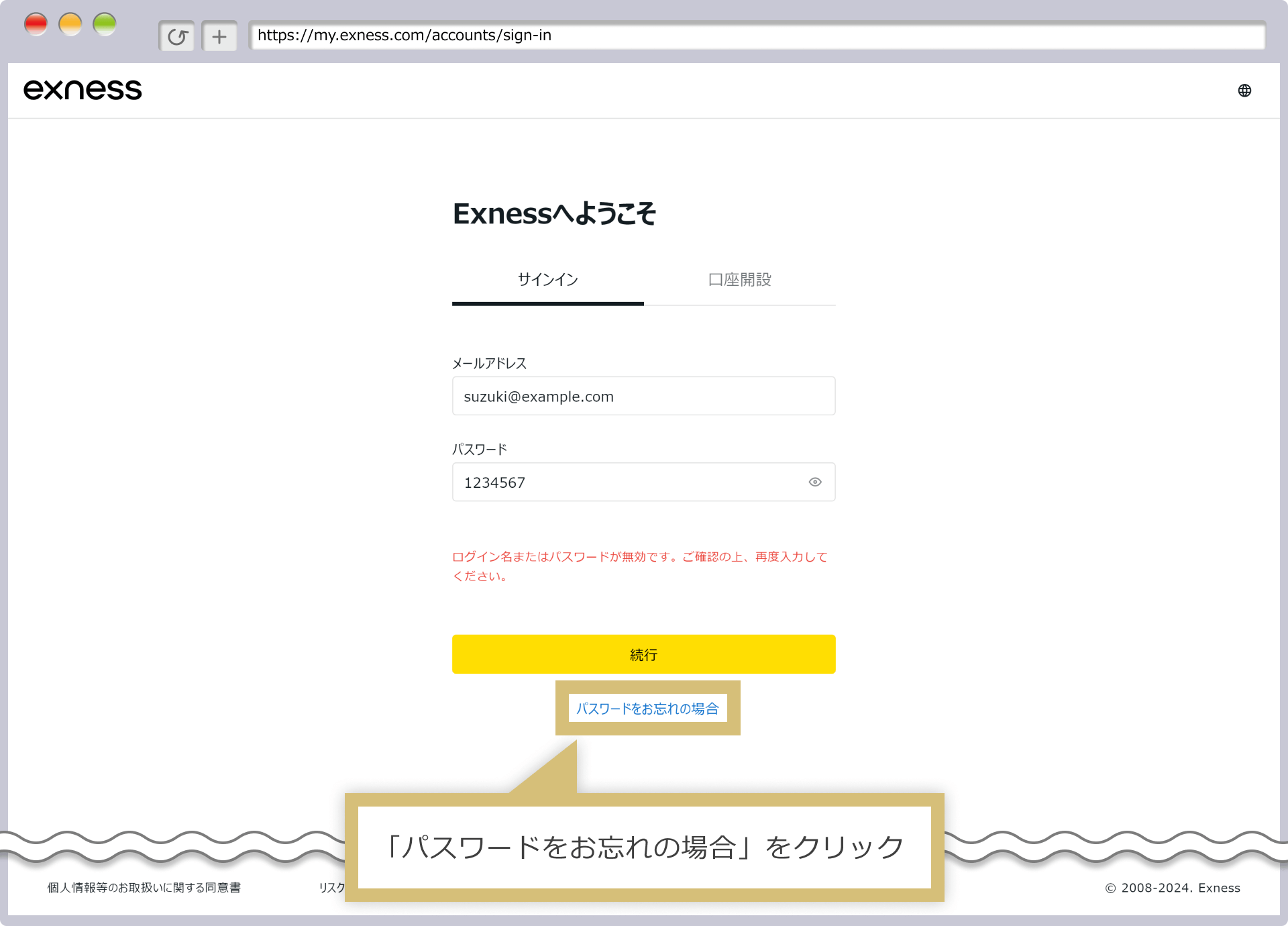This screenshot has width=1288, height=926.
Task: Click the パスワードをお忘れの場合 link
Action: [647, 709]
